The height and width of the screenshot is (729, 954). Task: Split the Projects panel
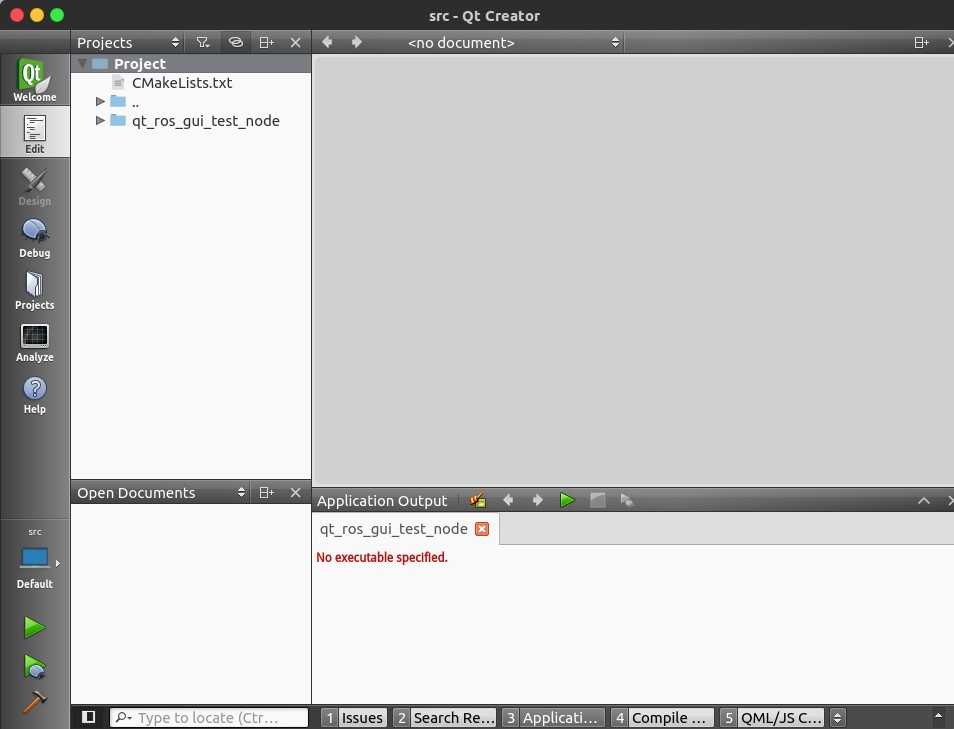pos(266,42)
